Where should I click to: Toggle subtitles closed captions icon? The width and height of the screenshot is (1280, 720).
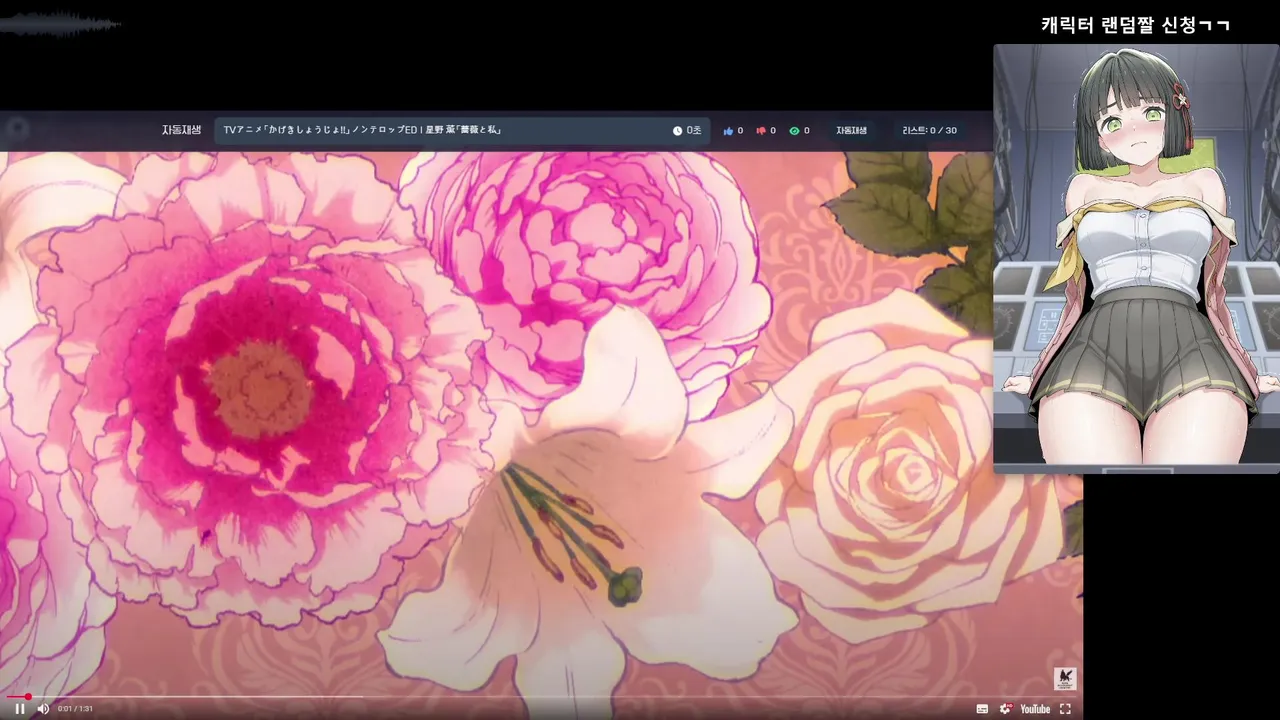(x=982, y=709)
